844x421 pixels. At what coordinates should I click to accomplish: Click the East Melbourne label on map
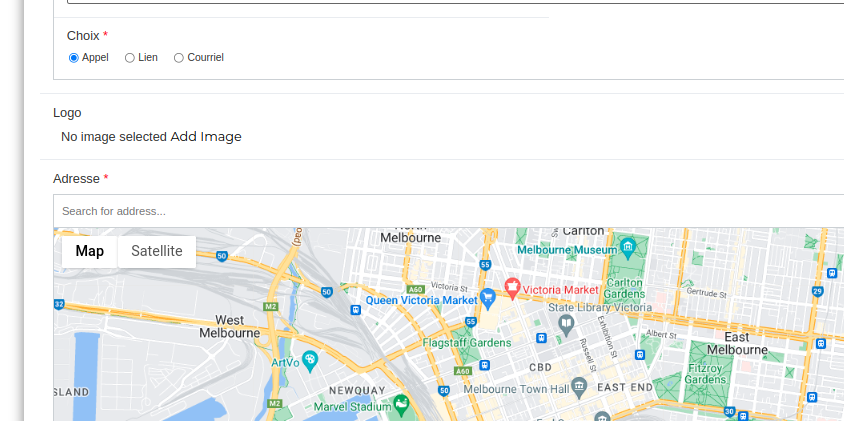737,343
